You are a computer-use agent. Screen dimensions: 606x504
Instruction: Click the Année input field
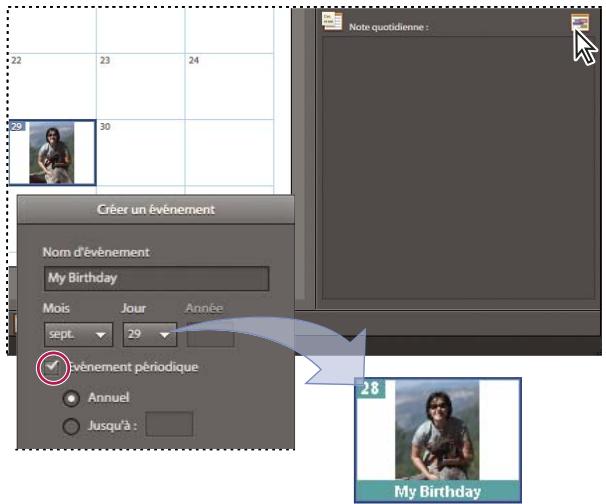pyautogui.click(x=211, y=335)
